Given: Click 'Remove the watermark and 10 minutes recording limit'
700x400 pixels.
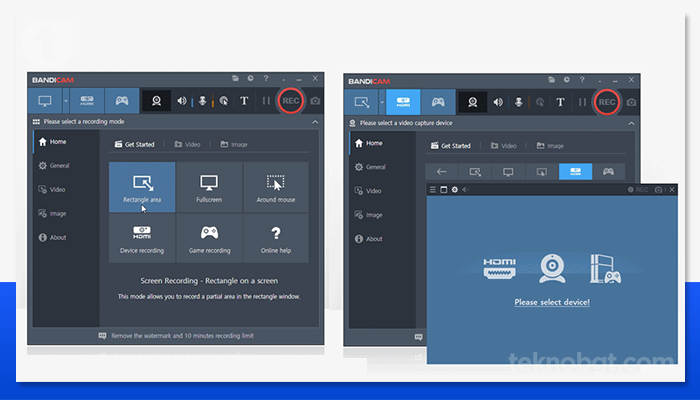Looking at the screenshot, I should tap(182, 336).
